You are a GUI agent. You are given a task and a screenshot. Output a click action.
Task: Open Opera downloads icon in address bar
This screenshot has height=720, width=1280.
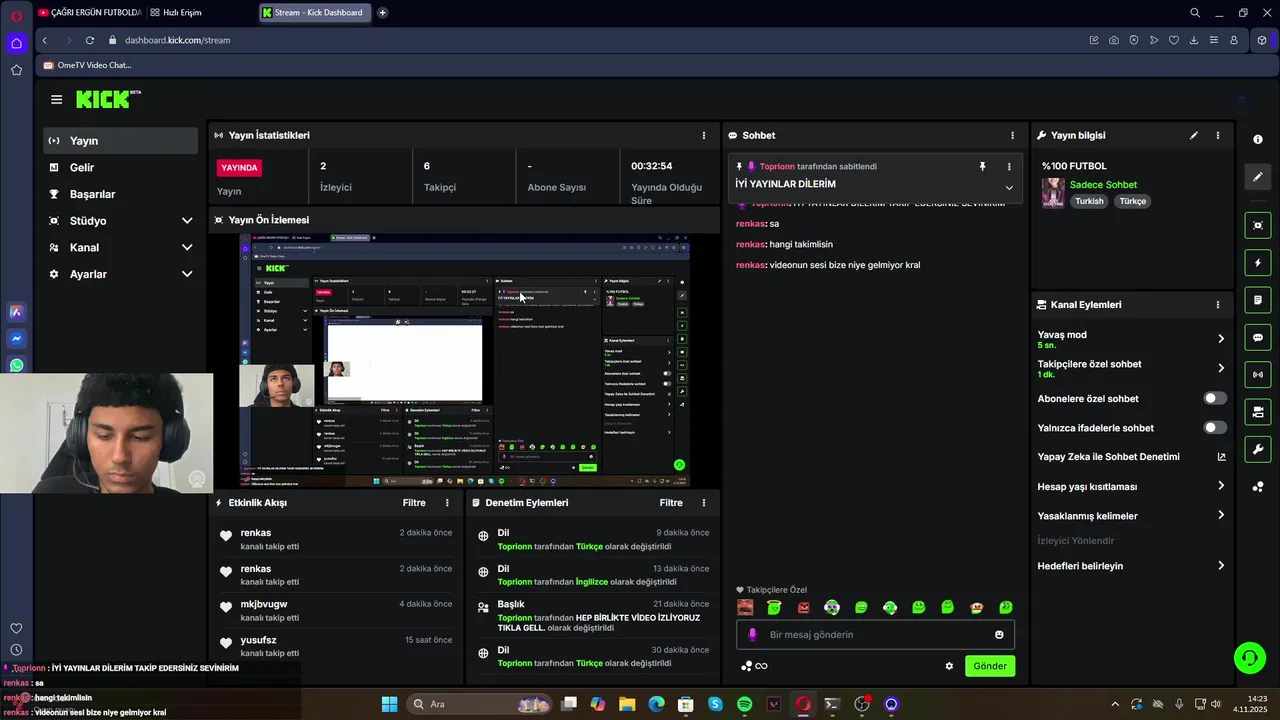1194,40
